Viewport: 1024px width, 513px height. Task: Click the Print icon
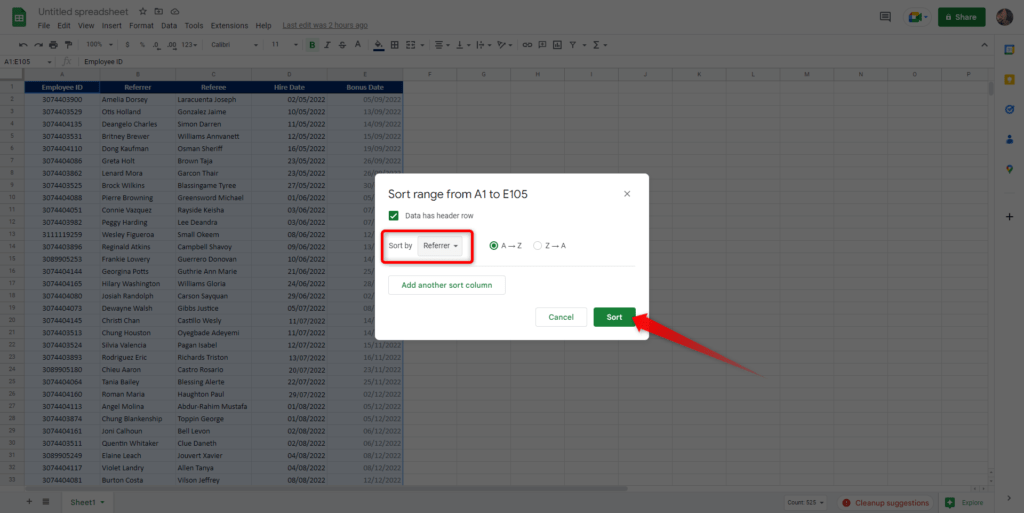coord(54,45)
